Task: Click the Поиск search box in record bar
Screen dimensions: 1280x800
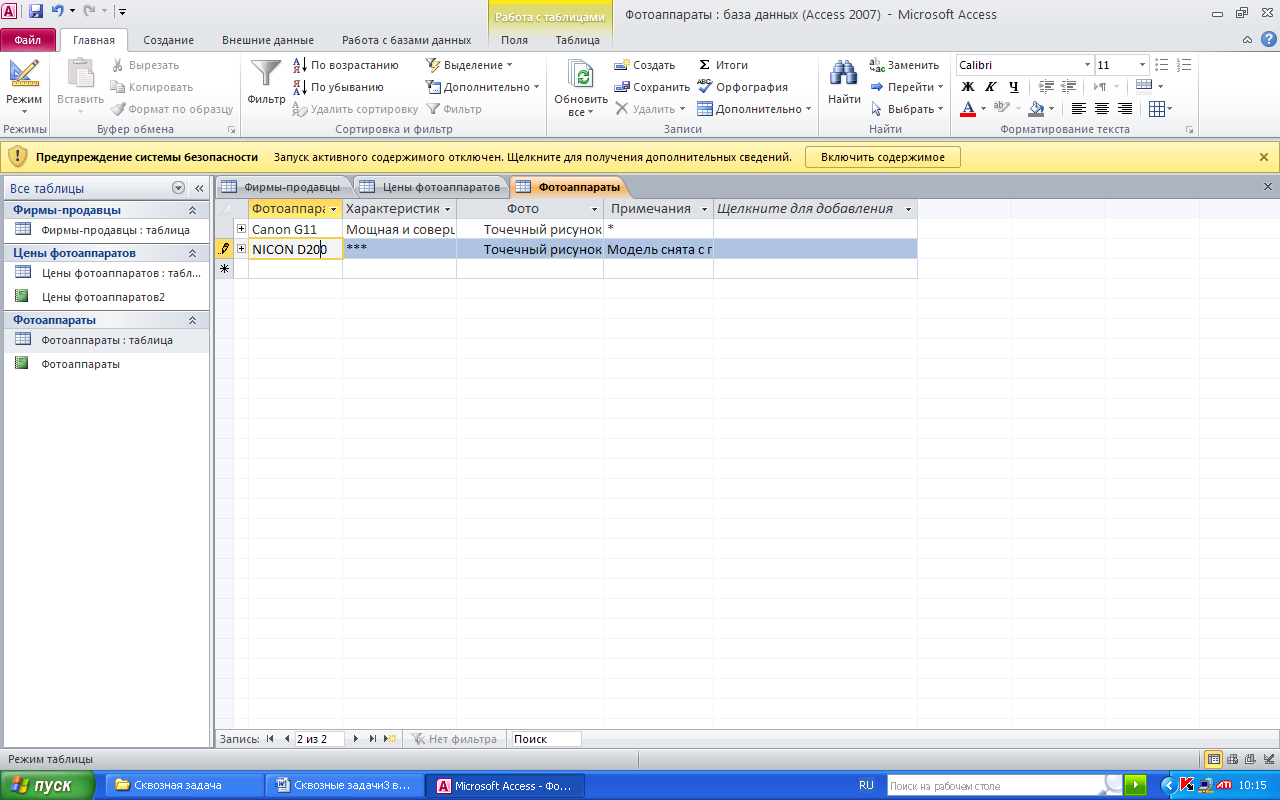Action: coord(545,739)
